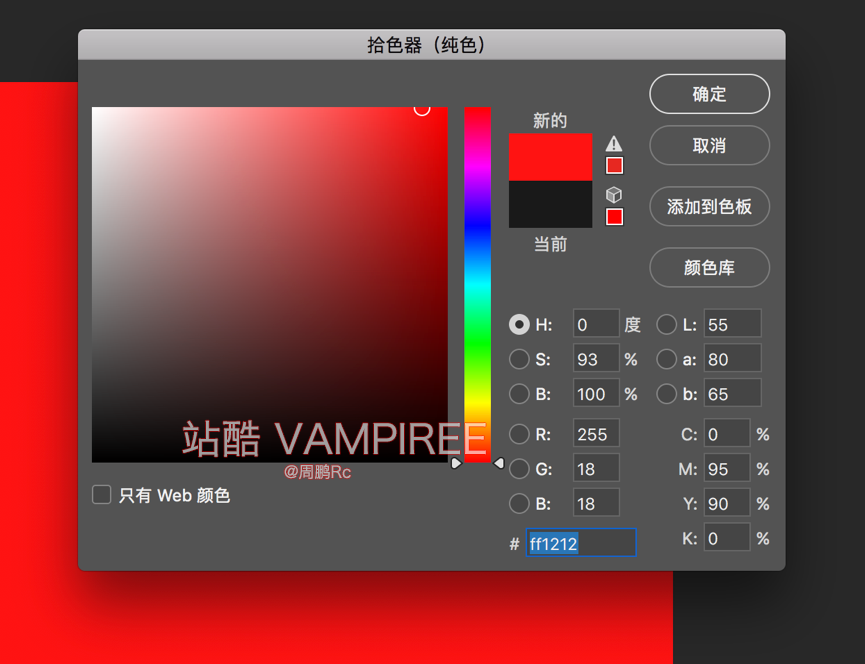Image resolution: width=865 pixels, height=664 pixels.
Task: Select the H hue radio button
Action: click(x=519, y=325)
